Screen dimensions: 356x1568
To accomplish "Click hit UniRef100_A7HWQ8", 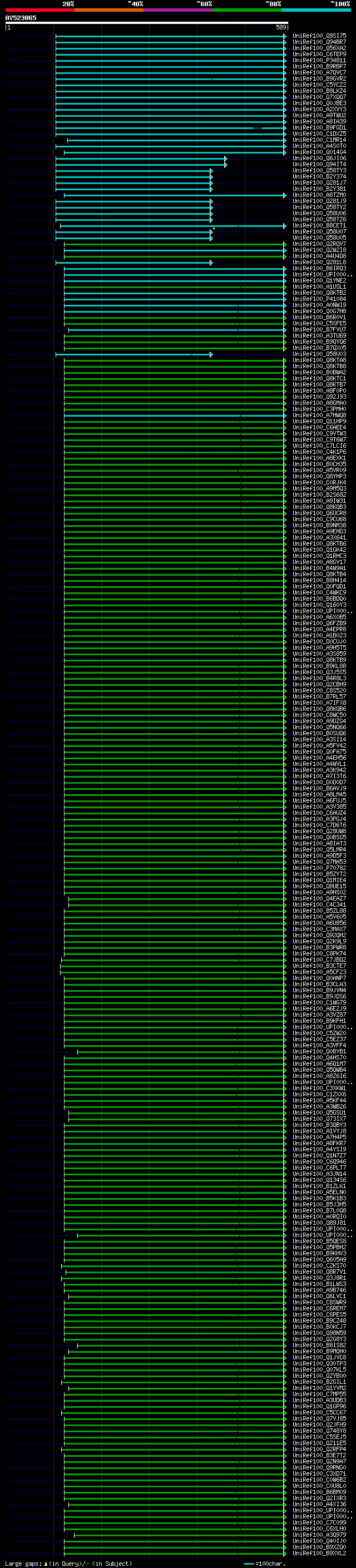I will tap(319, 415).
